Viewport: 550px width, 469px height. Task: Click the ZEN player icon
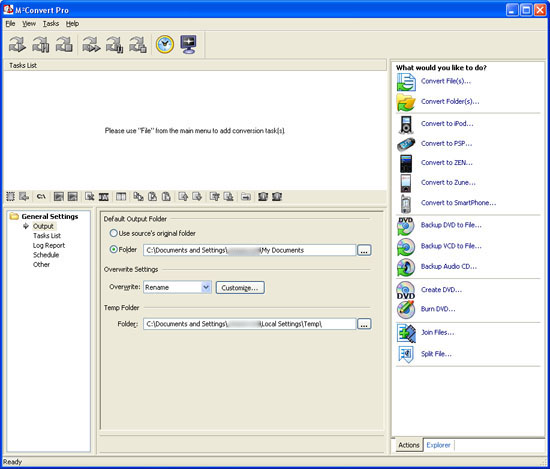tap(406, 163)
